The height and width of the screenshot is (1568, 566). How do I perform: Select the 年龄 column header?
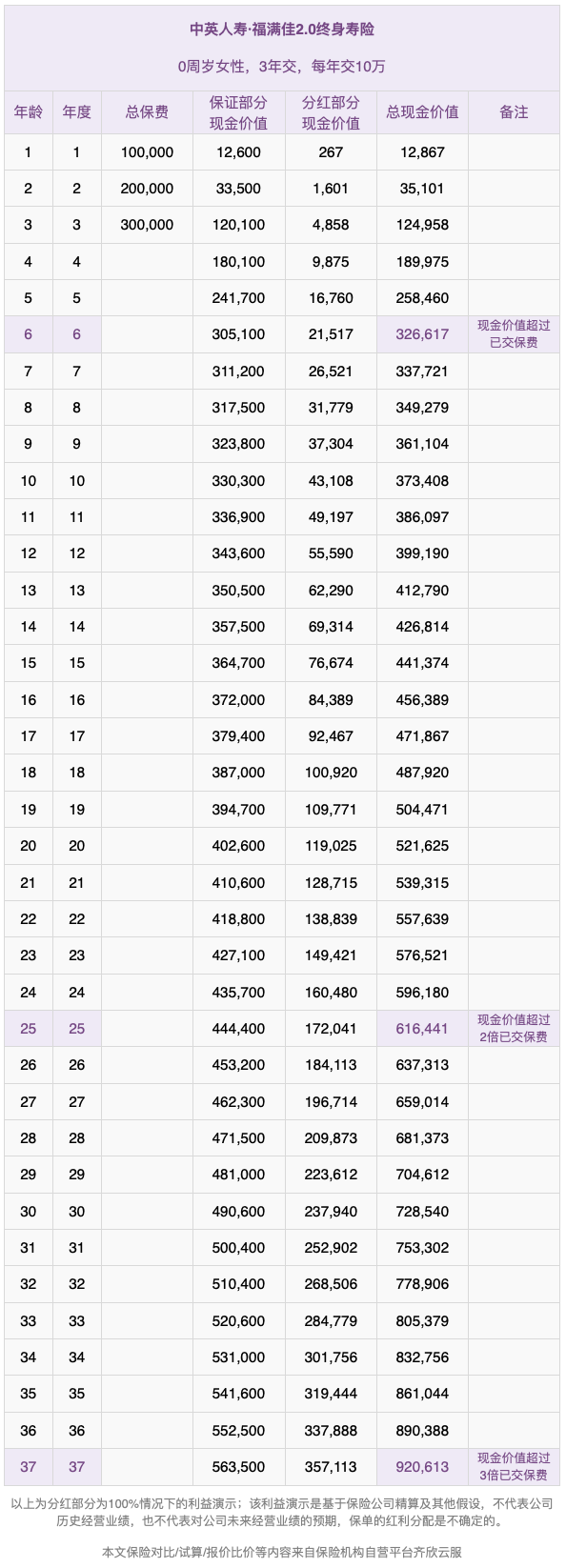pos(29,112)
